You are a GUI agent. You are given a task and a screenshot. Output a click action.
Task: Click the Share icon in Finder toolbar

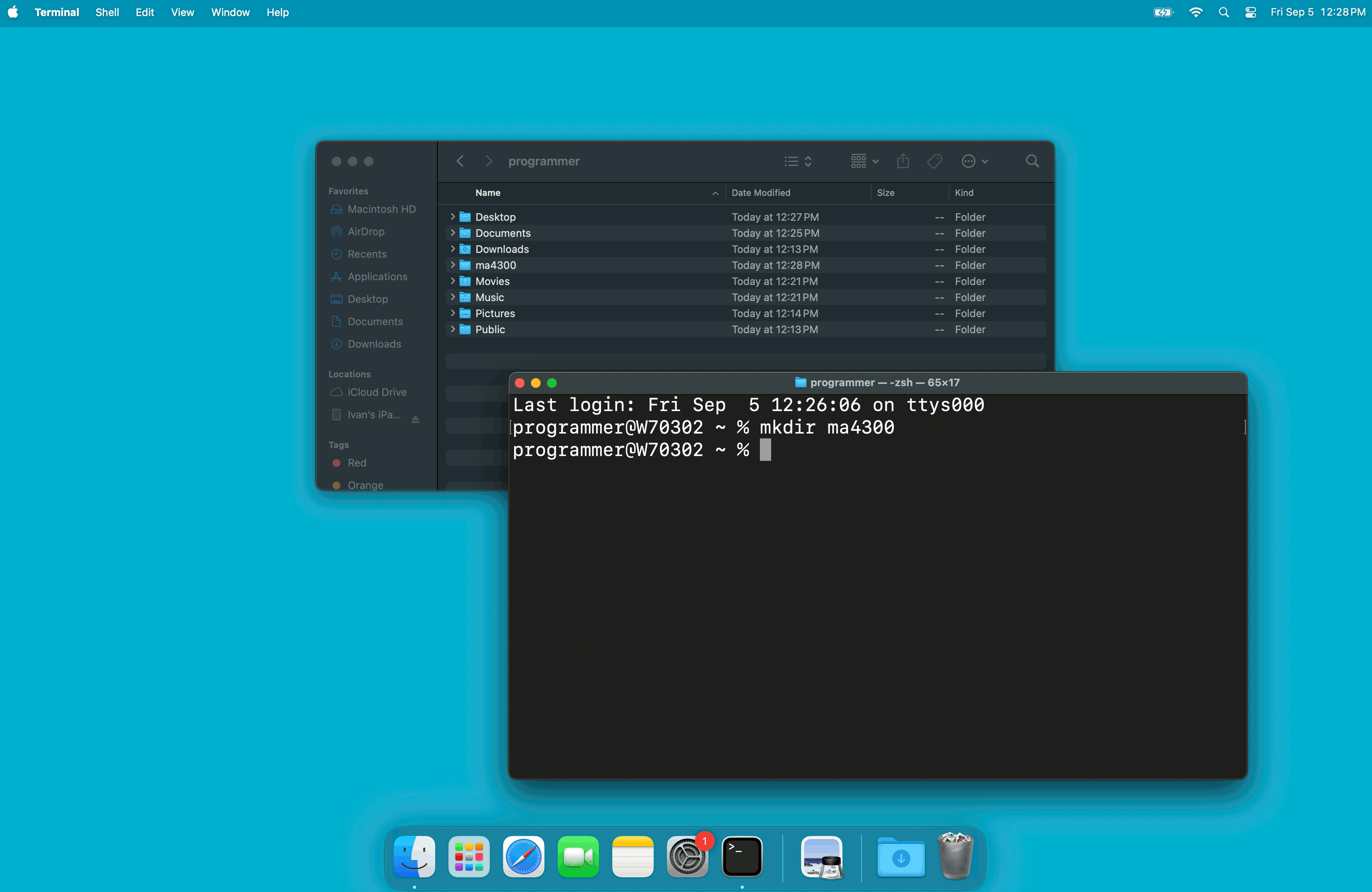click(x=903, y=161)
